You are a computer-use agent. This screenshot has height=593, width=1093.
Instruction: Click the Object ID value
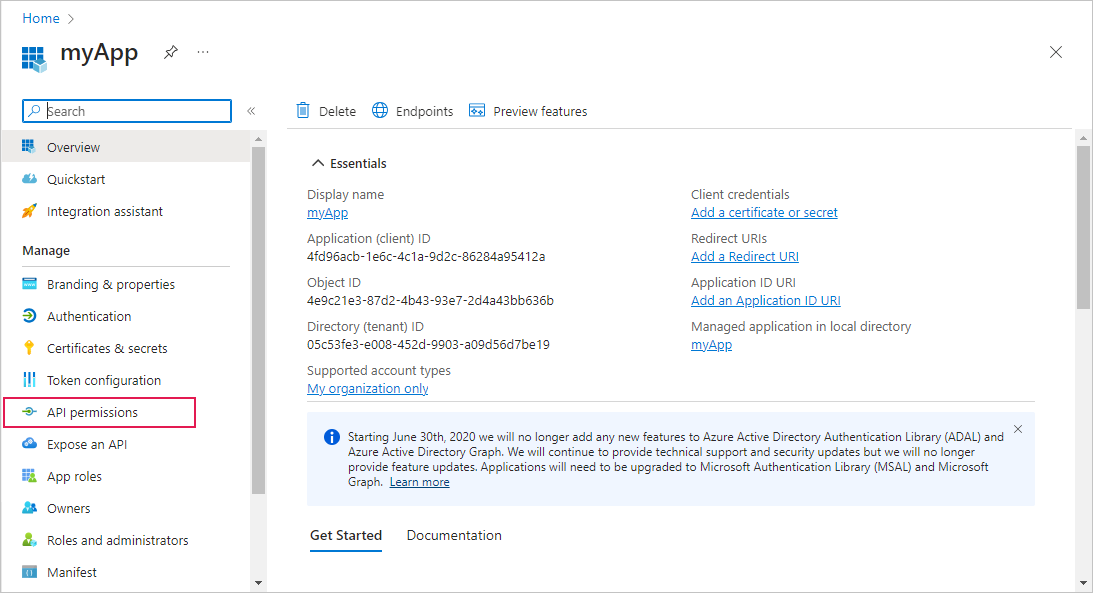(430, 300)
